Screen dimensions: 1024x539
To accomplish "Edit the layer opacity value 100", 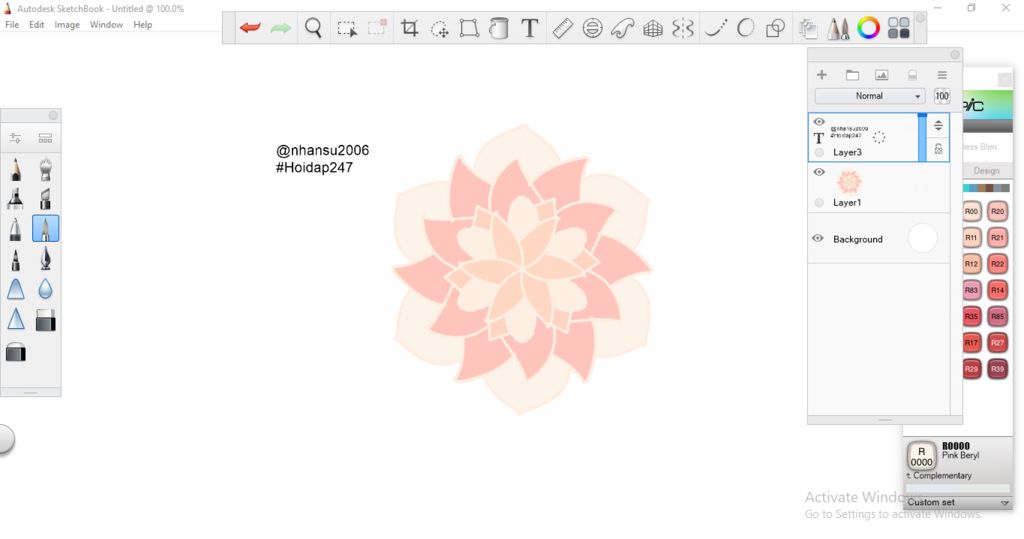I will pyautogui.click(x=942, y=96).
